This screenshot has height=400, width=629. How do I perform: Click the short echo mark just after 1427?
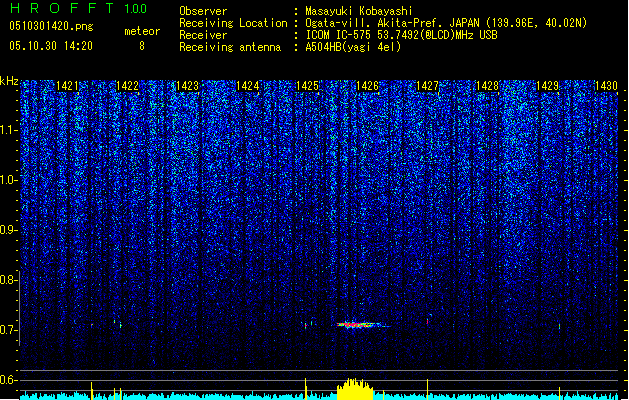point(427,321)
